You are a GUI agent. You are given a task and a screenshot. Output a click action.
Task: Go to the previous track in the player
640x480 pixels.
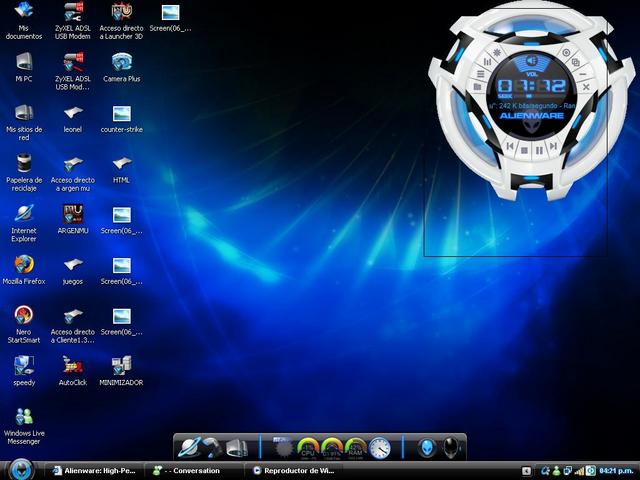(x=510, y=146)
